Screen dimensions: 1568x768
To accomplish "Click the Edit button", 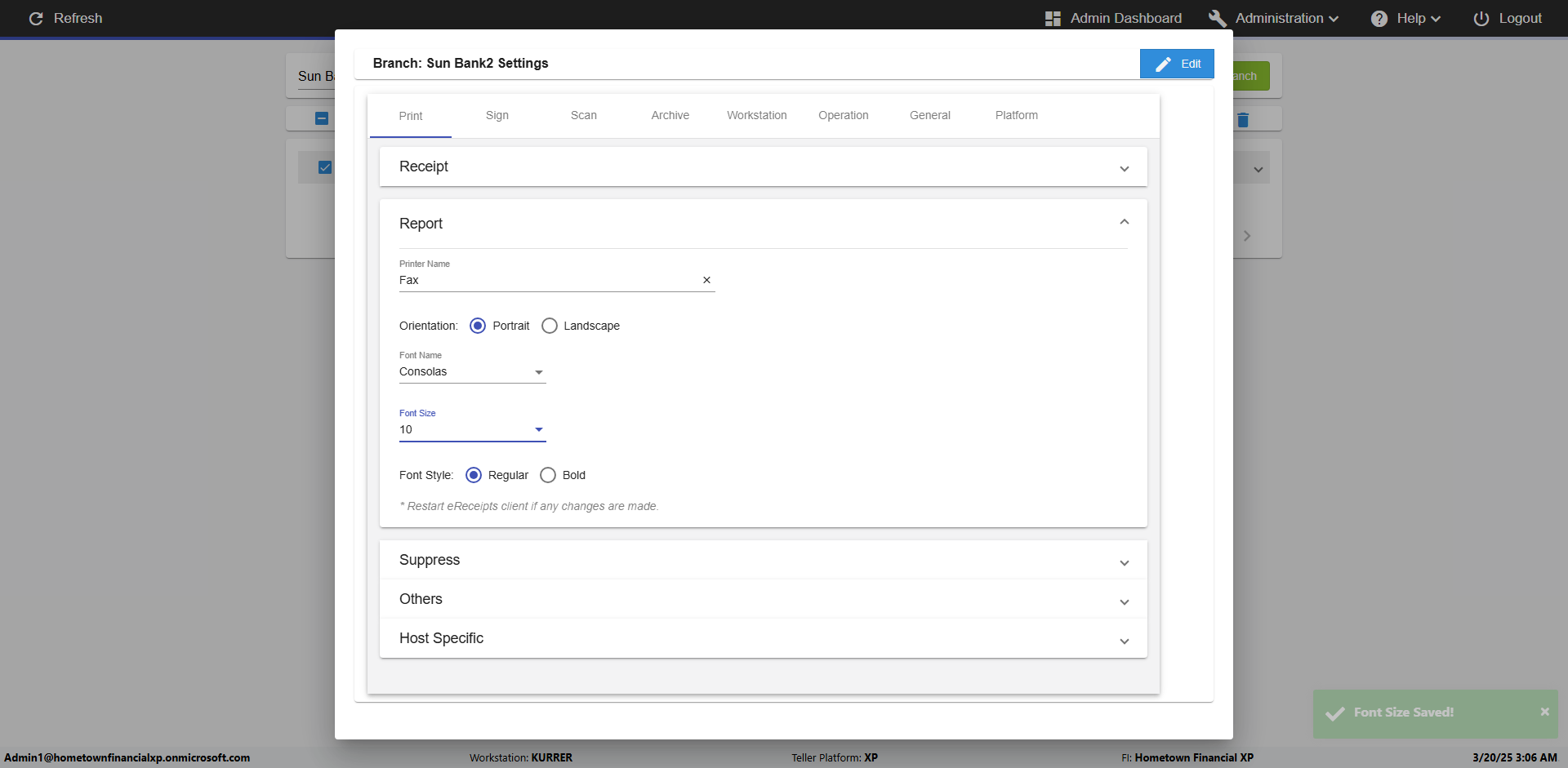I will [x=1177, y=64].
